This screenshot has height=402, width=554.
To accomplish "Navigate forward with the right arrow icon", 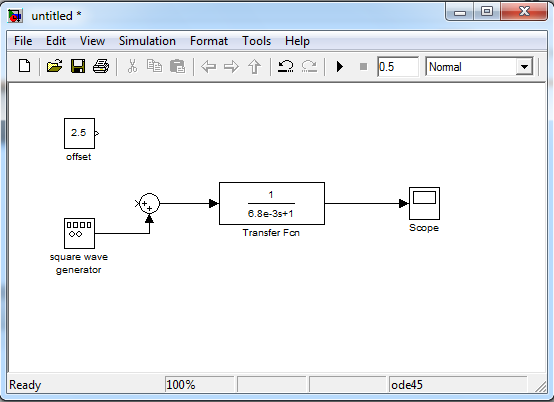I will [231, 66].
